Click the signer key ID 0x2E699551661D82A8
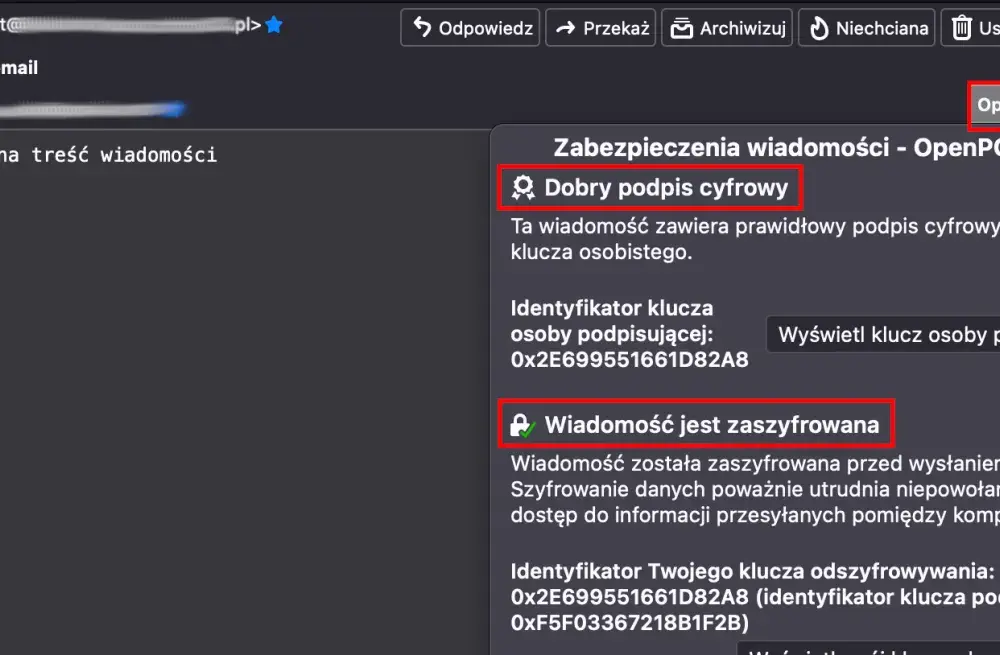 [x=629, y=360]
